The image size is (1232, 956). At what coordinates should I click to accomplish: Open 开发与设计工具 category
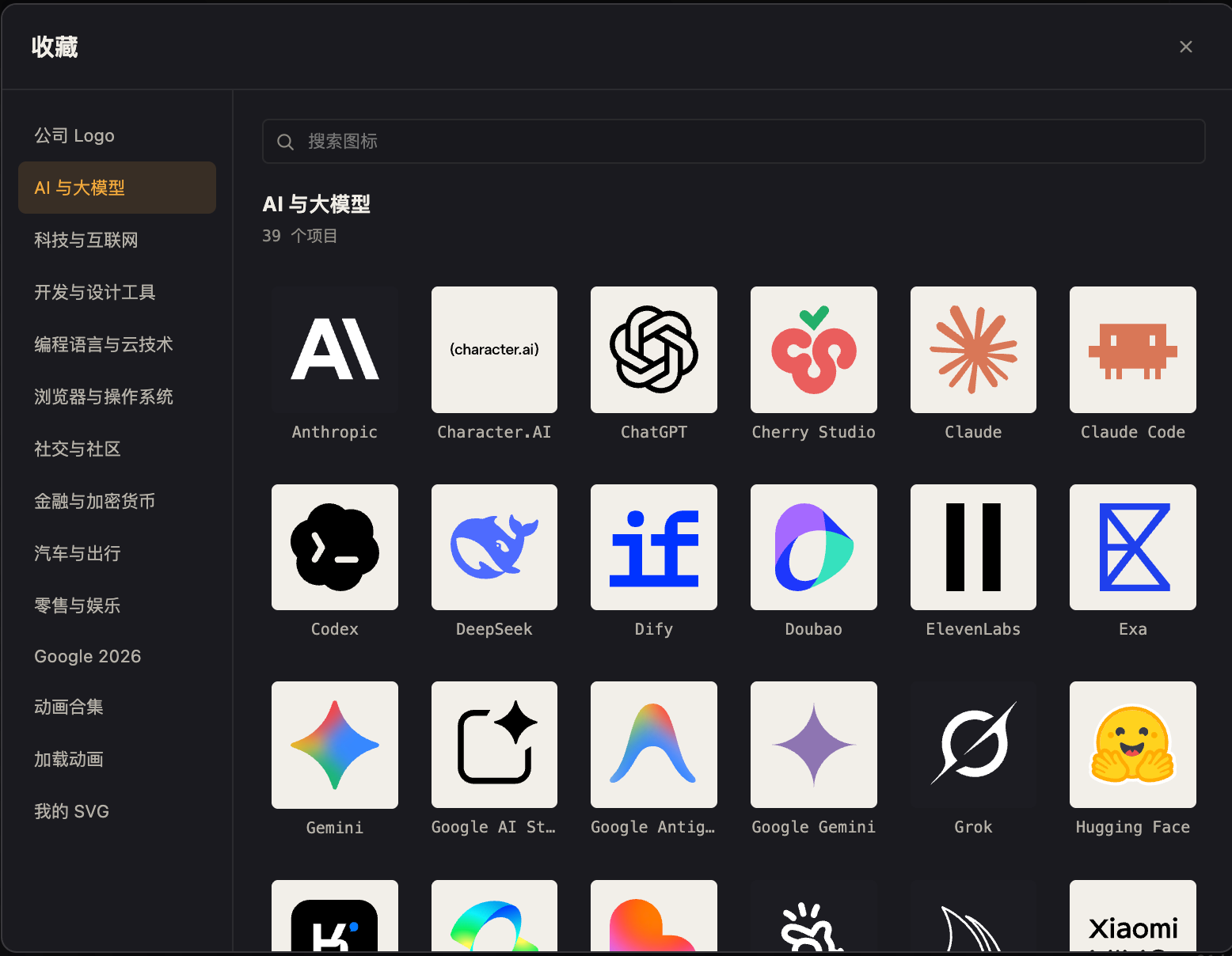click(117, 292)
